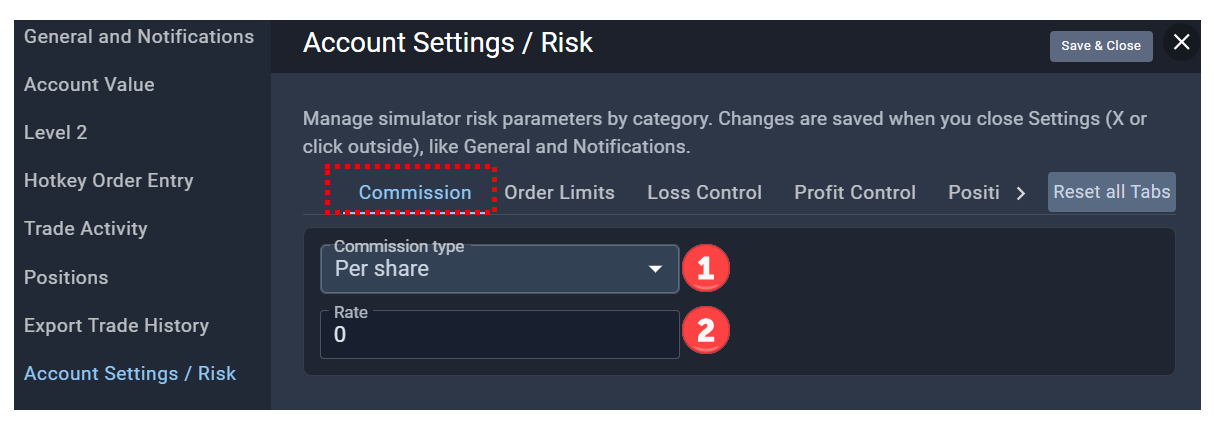
Task: Click the Save & Close button
Action: 1101,46
